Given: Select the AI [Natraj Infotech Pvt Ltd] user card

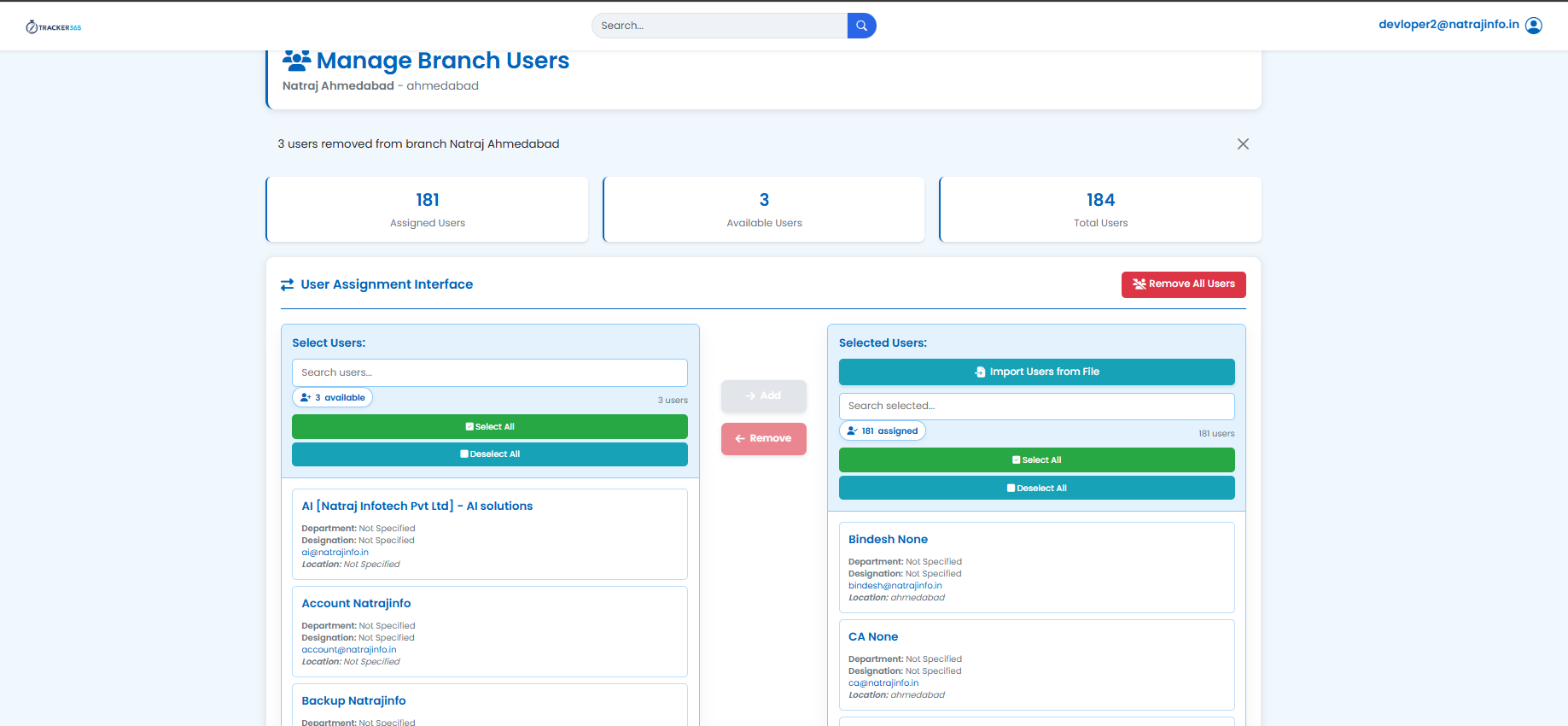Looking at the screenshot, I should pos(490,534).
